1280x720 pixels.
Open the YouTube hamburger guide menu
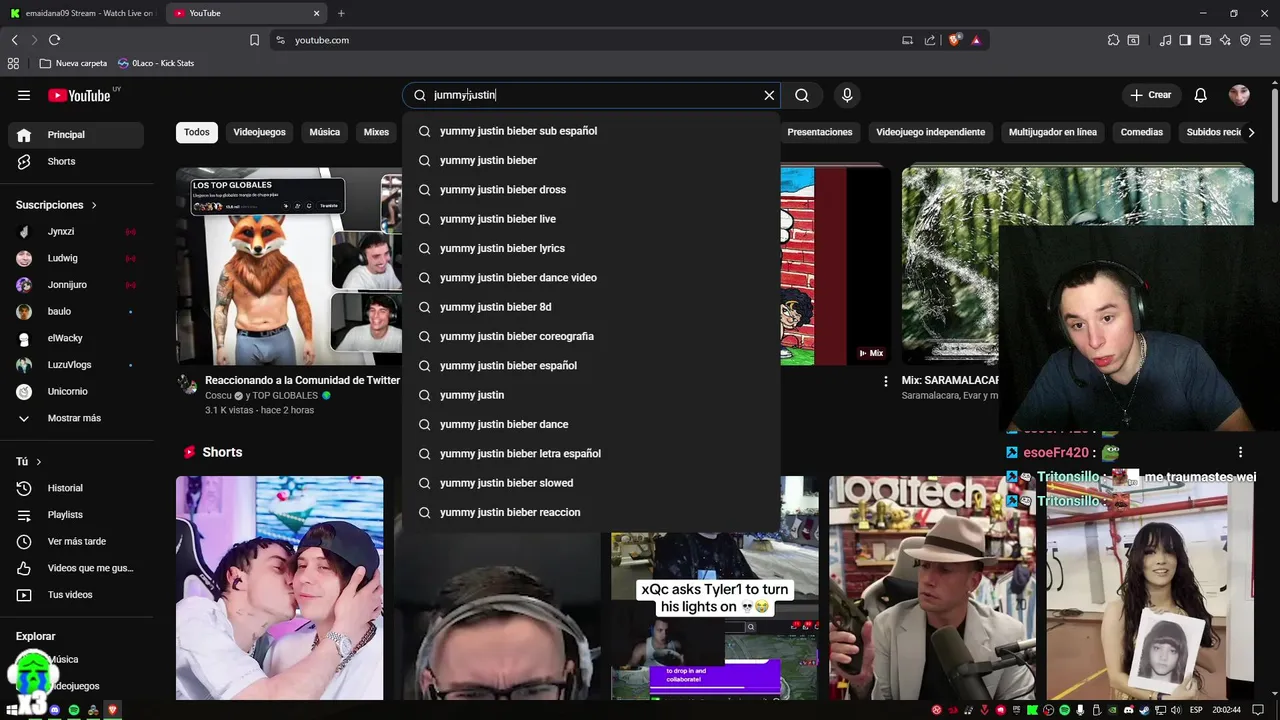(24, 95)
